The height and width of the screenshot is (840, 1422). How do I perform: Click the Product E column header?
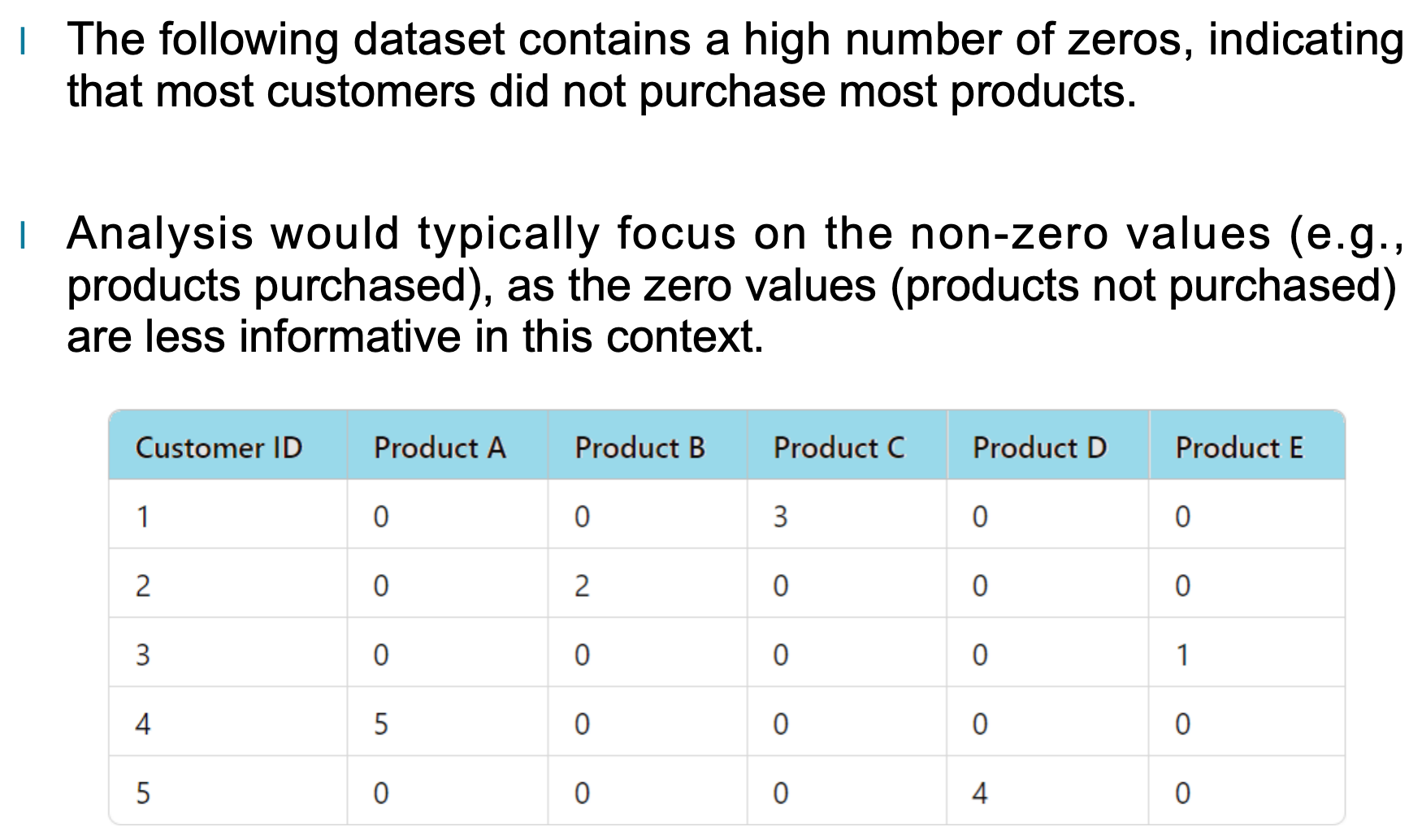coord(1239,448)
